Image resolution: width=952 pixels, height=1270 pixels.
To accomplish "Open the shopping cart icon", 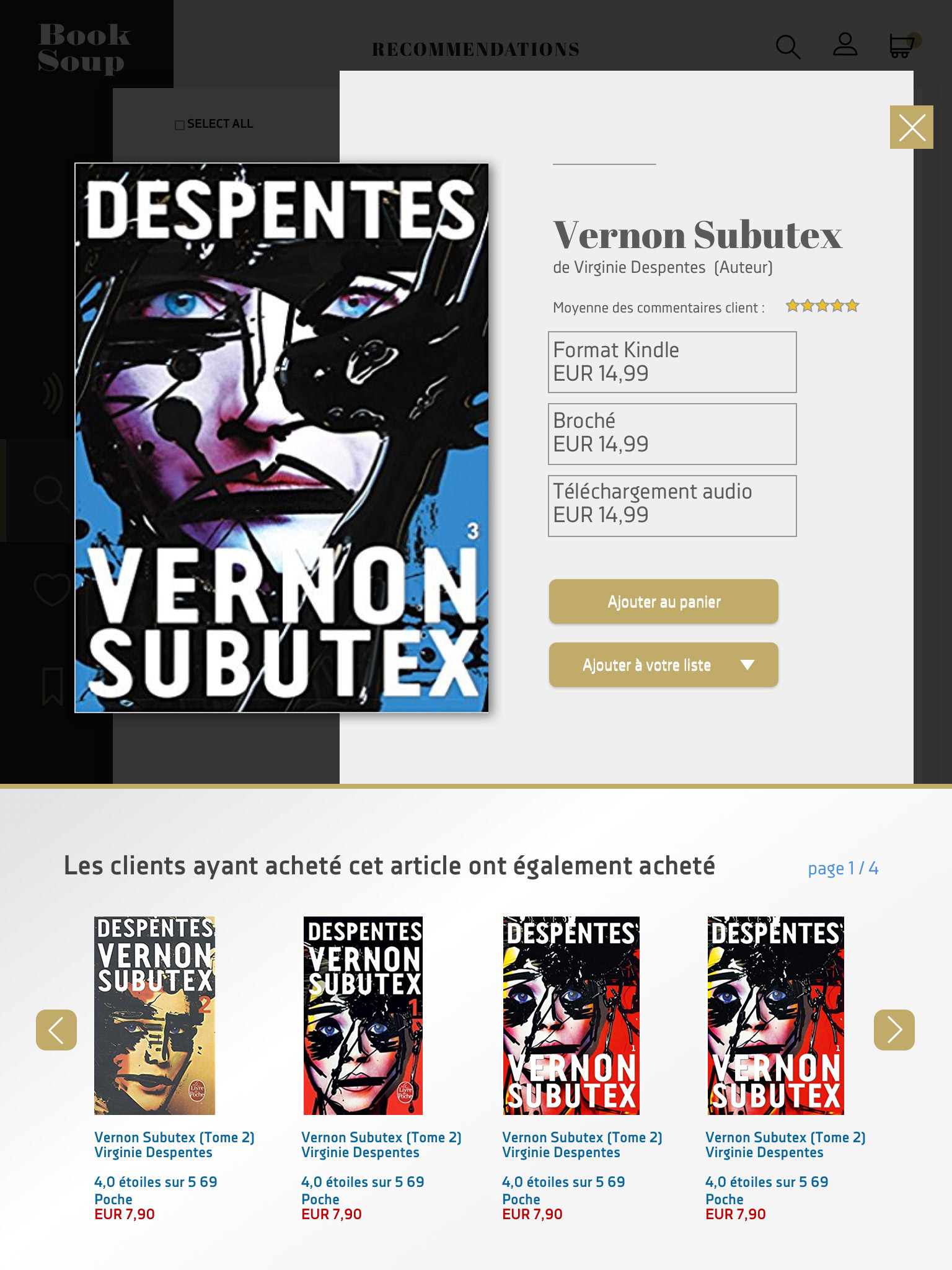I will click(x=902, y=45).
